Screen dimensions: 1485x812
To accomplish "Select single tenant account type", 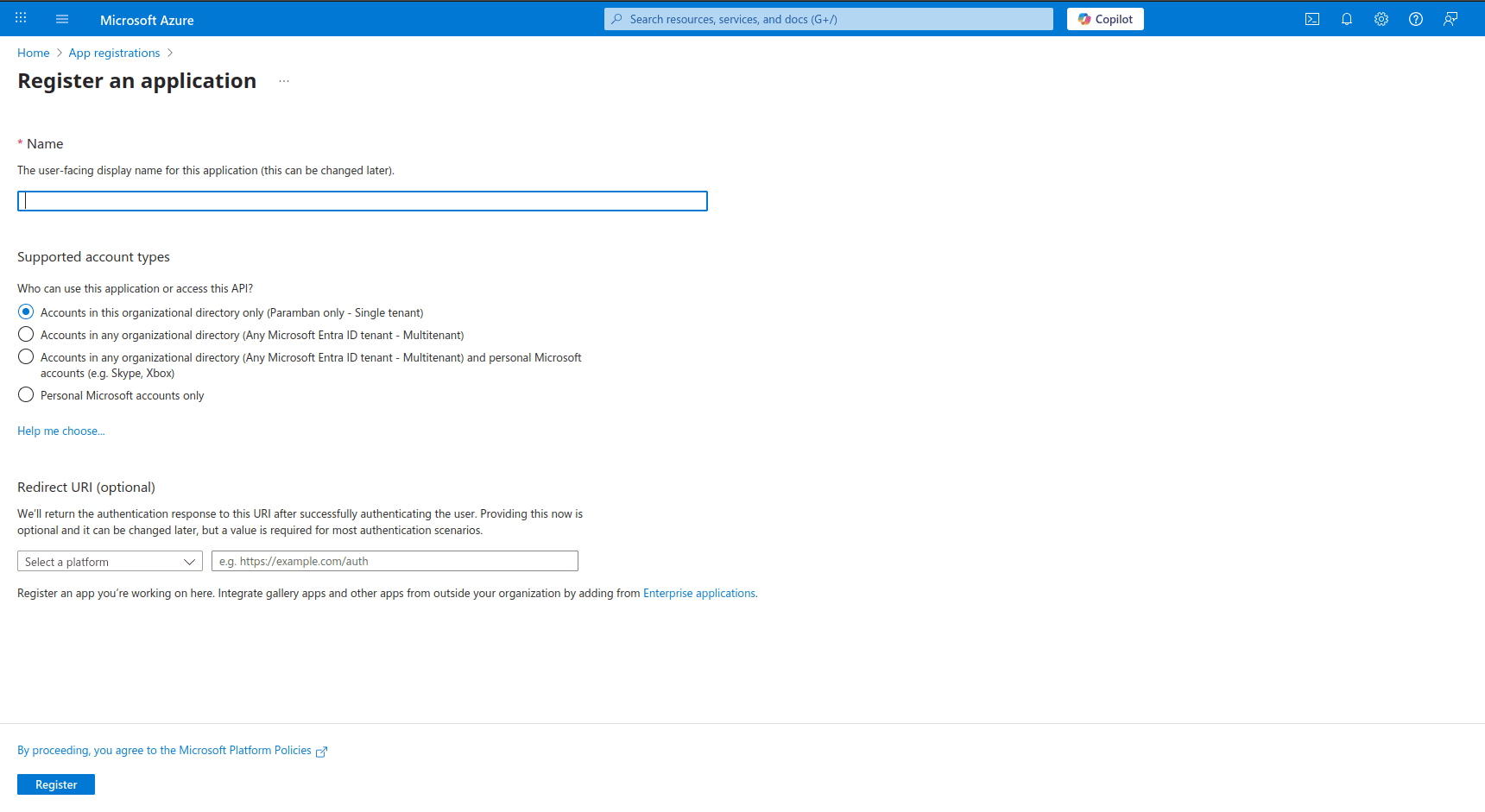I will coord(25,312).
